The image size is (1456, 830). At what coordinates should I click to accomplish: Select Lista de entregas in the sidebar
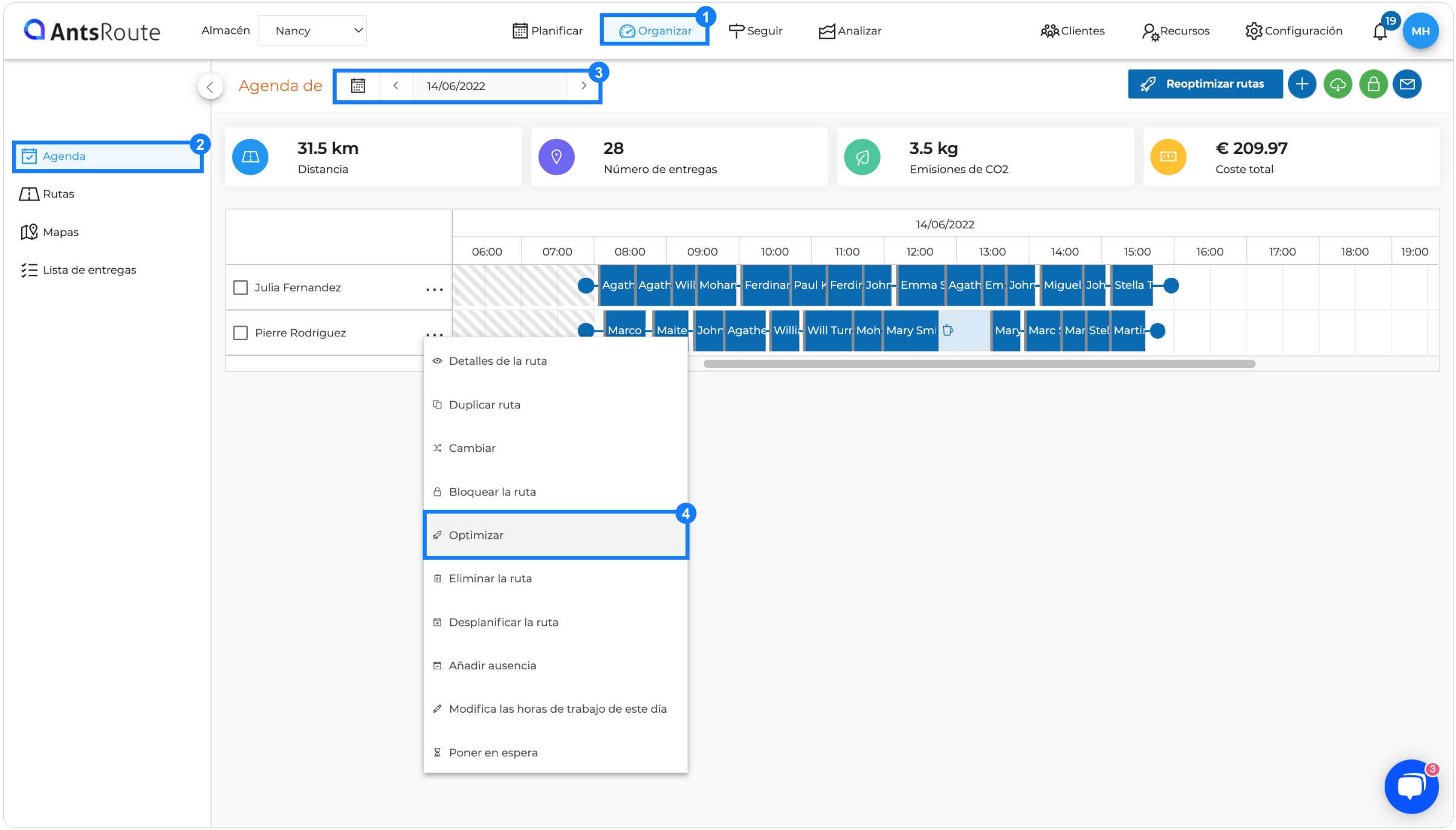(x=79, y=270)
